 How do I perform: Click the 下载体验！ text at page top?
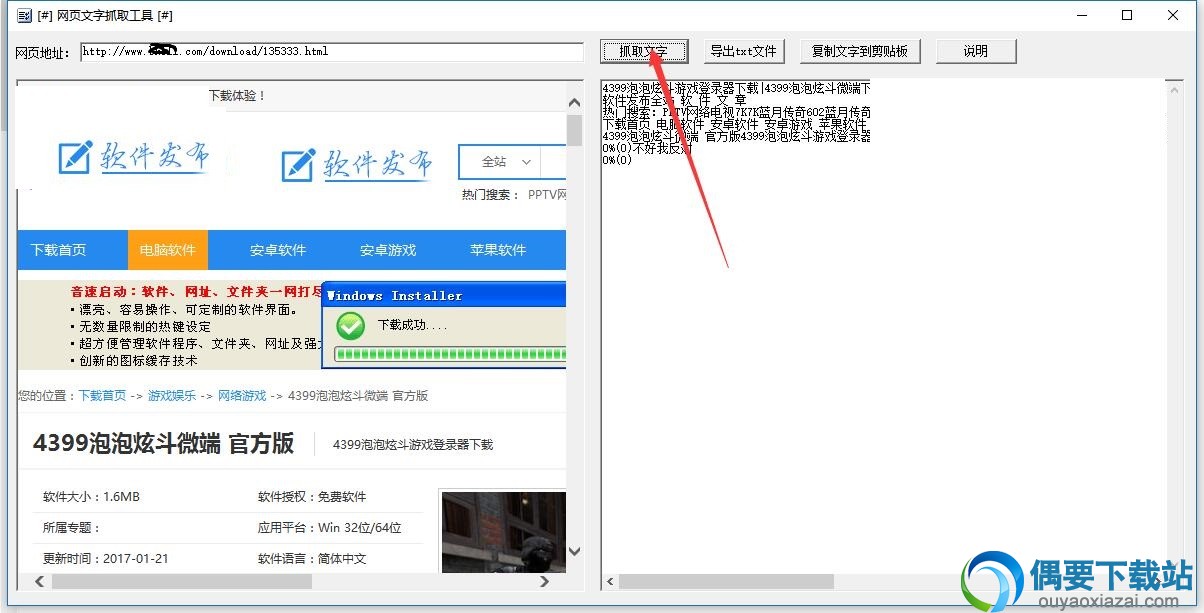pos(237,96)
